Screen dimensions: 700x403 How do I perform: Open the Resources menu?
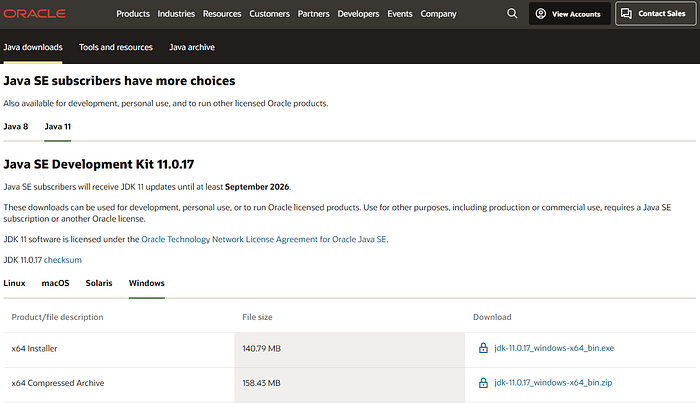pyautogui.click(x=222, y=14)
